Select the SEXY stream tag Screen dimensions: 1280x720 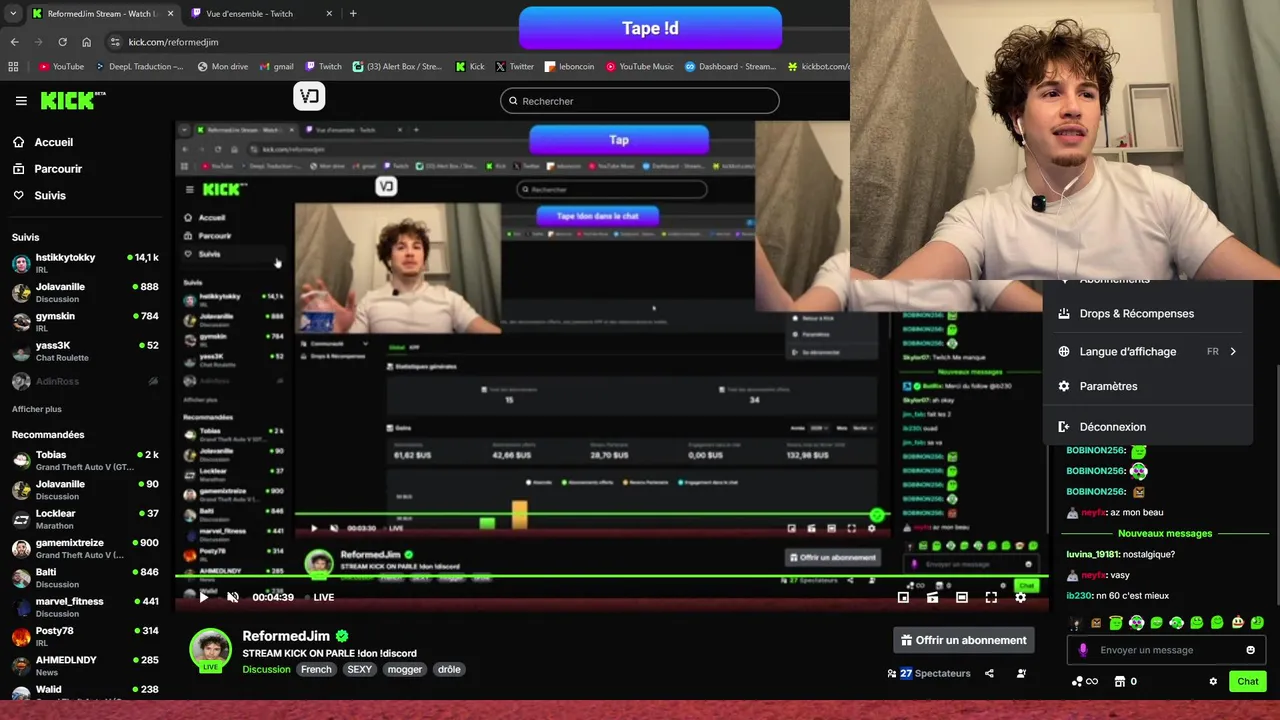(x=359, y=669)
